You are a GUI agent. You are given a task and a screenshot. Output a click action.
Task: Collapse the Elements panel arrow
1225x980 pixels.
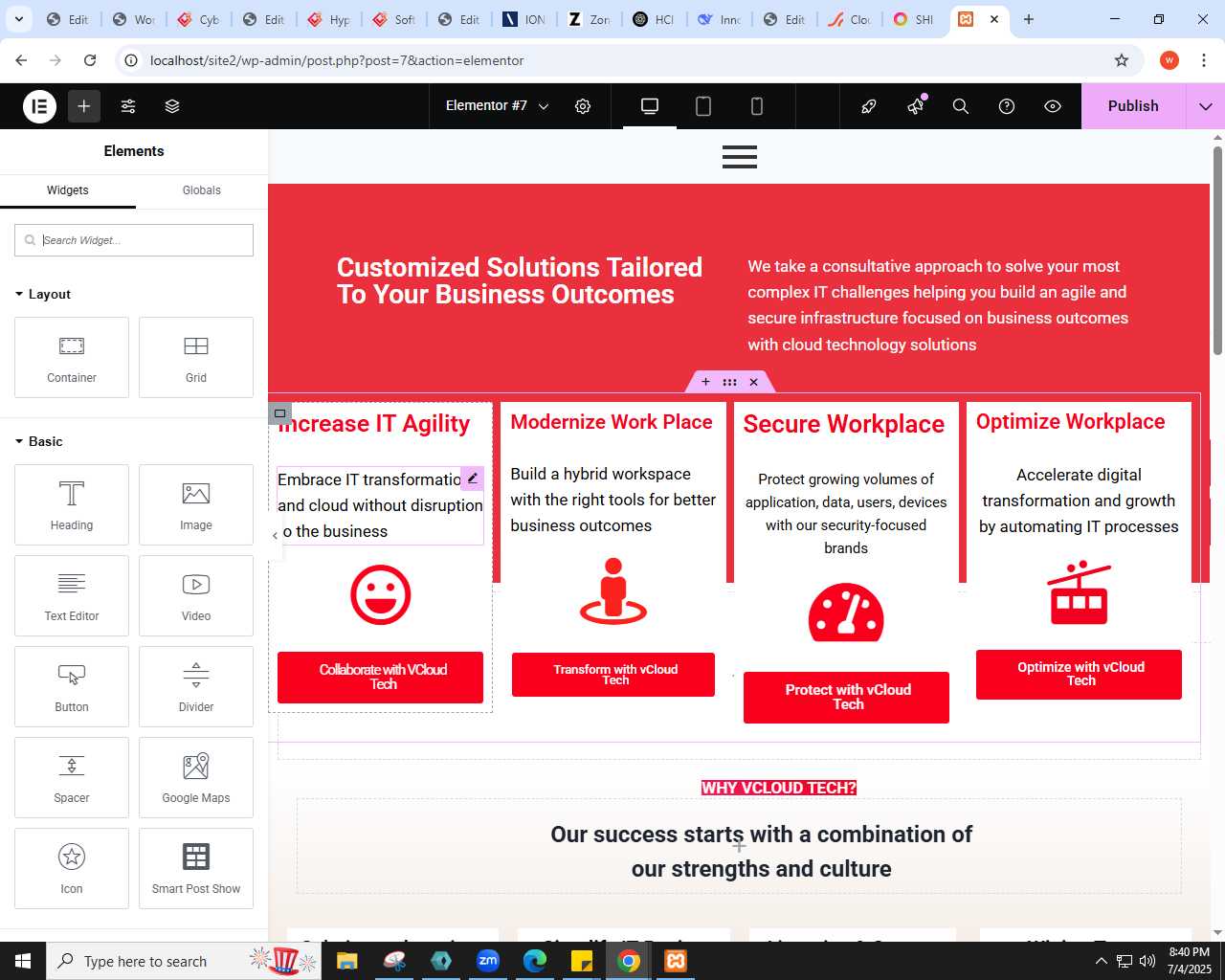pos(275,535)
